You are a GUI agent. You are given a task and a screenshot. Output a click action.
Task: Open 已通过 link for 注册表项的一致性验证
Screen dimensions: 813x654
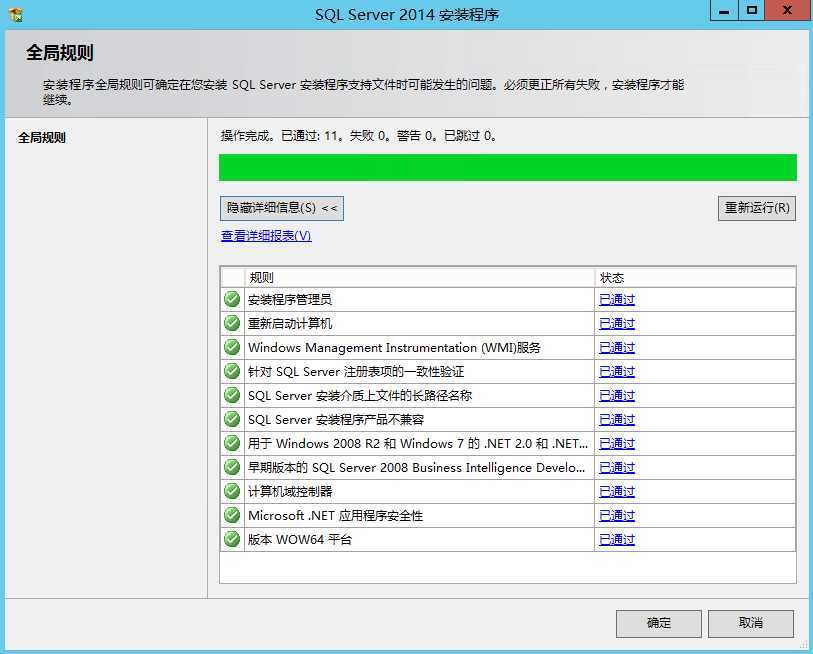click(x=616, y=372)
